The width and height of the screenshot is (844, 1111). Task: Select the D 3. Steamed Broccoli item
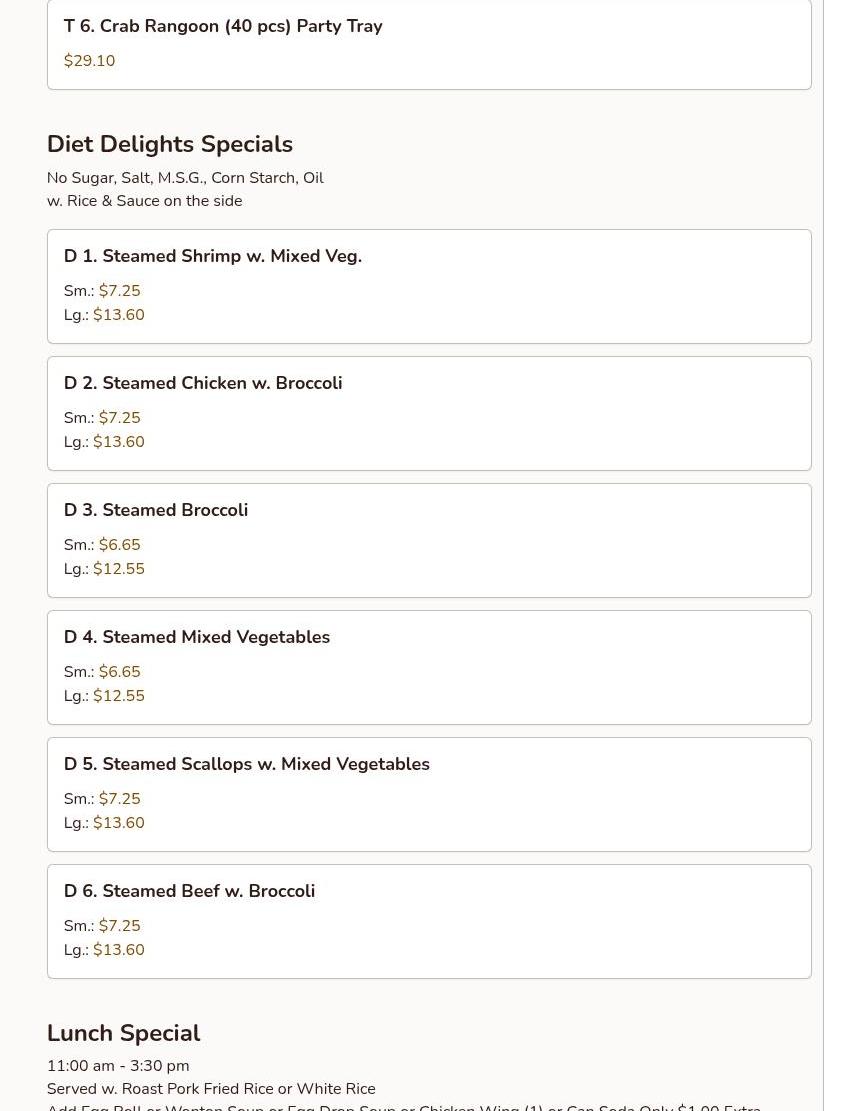click(x=155, y=510)
